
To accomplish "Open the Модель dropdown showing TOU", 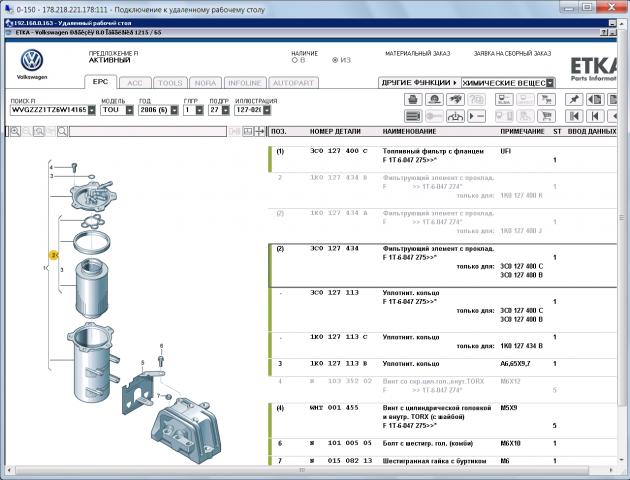I will tap(129, 110).
